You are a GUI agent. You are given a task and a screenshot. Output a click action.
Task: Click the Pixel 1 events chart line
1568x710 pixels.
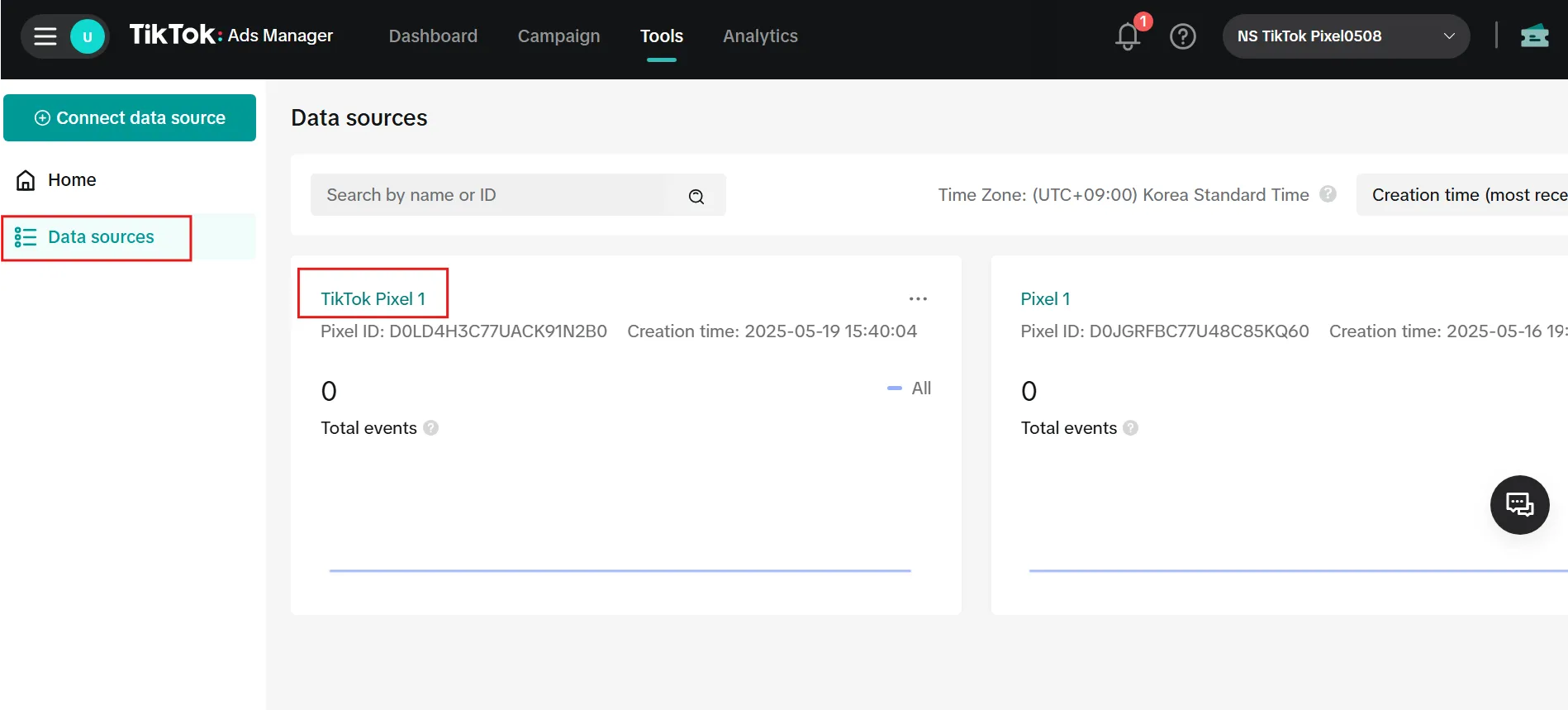[1298, 570]
